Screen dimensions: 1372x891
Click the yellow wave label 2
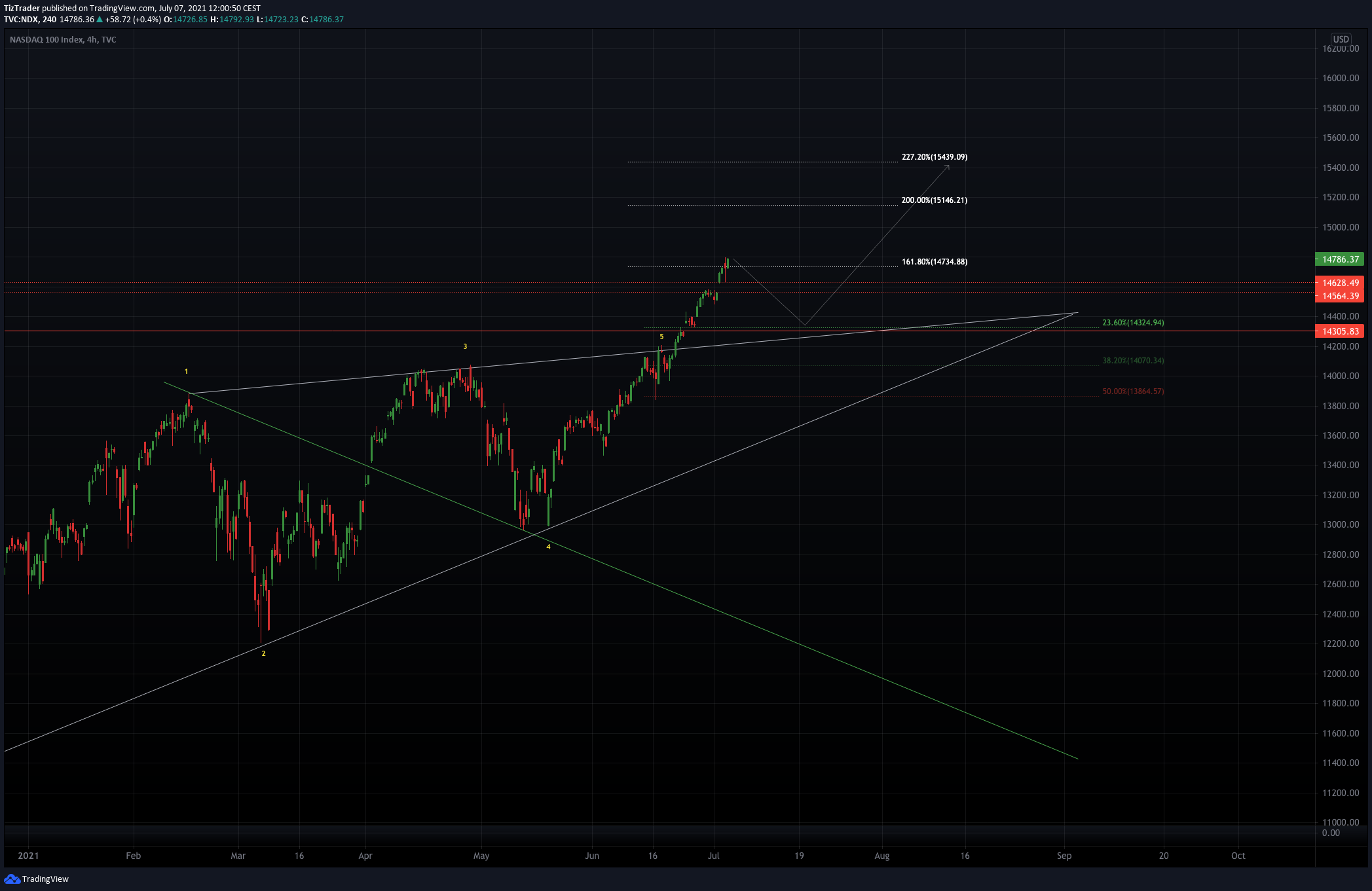point(263,654)
